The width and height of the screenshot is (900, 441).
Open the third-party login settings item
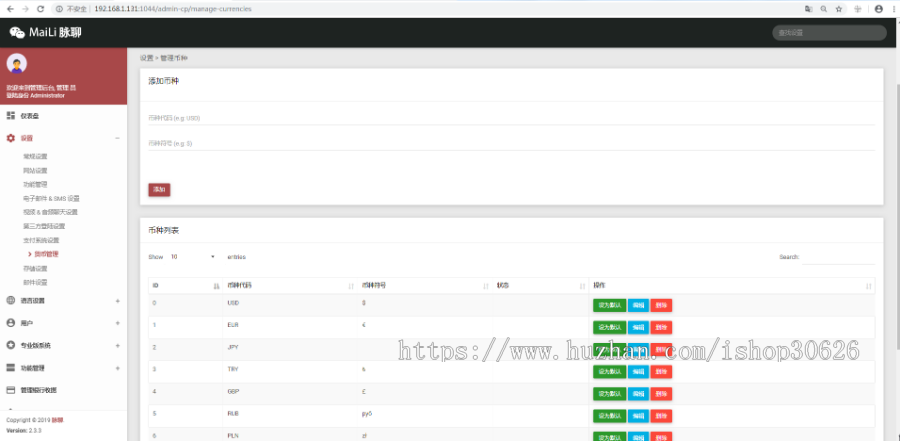44,226
